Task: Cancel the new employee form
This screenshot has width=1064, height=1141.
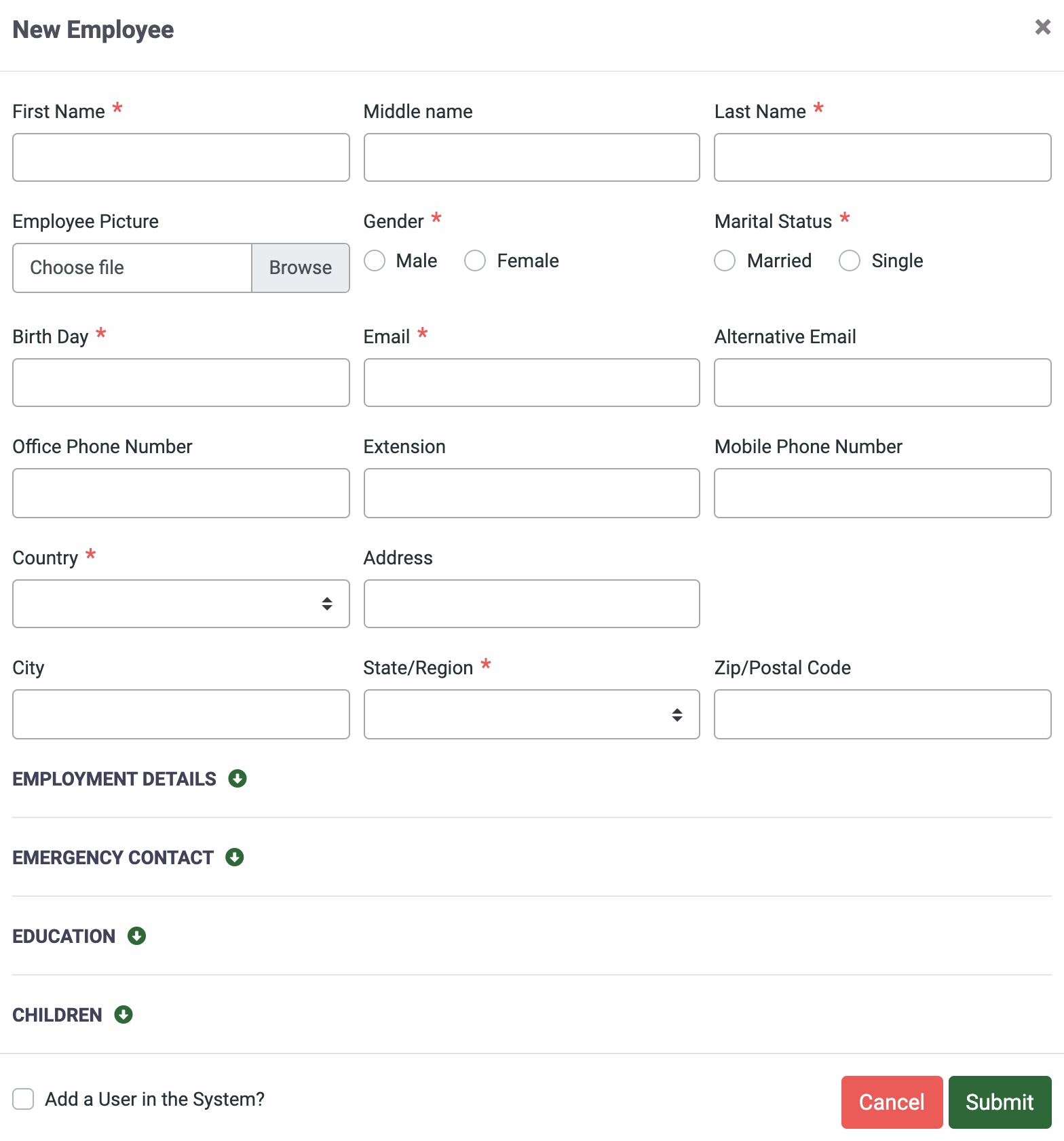Action: 892,1102
